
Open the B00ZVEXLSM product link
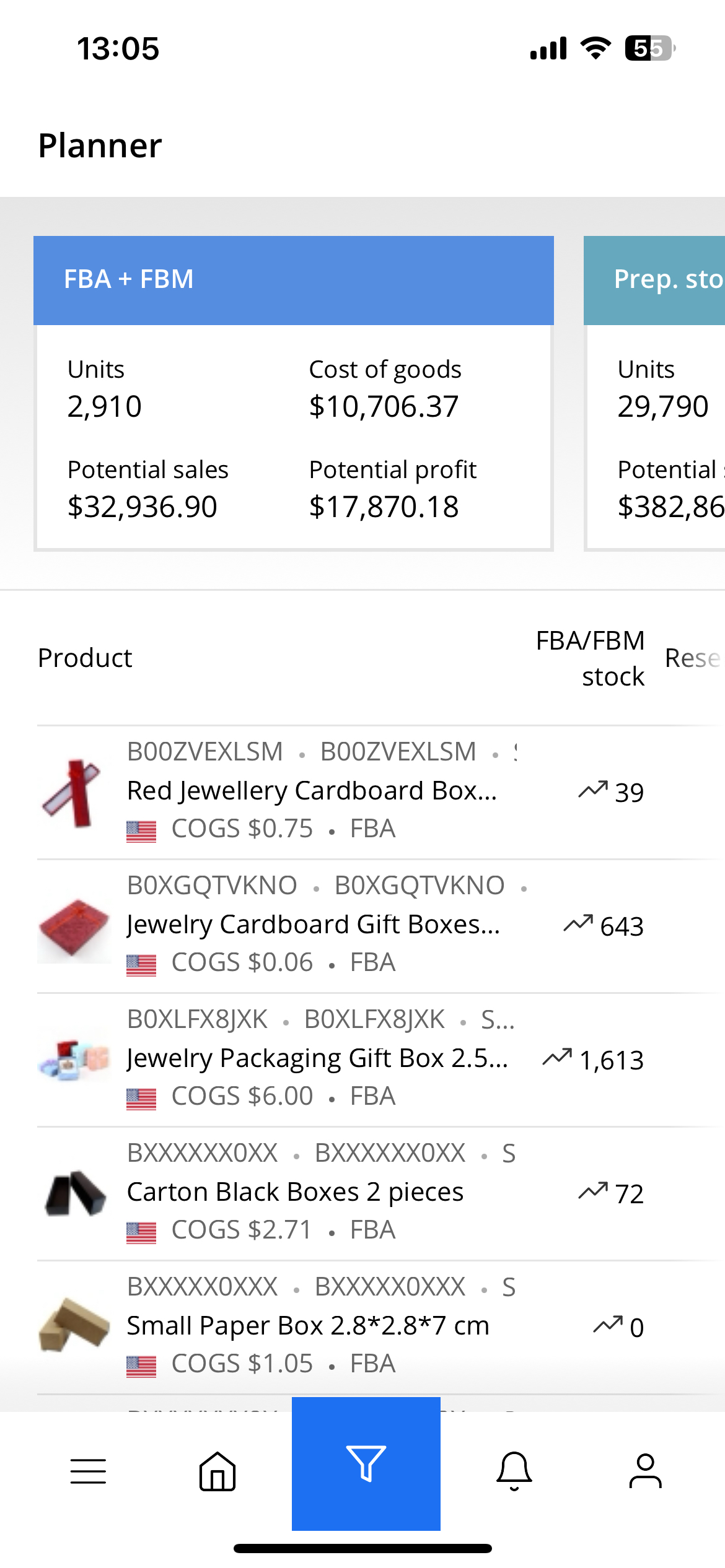(204, 751)
